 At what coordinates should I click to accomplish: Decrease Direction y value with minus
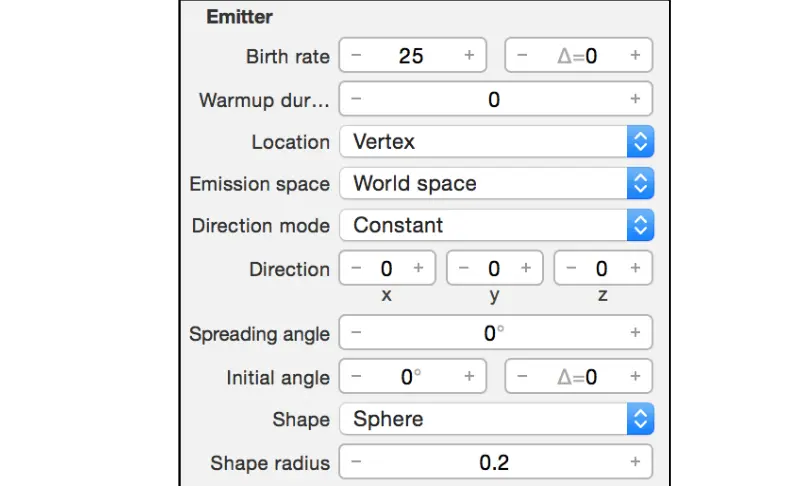point(464,268)
